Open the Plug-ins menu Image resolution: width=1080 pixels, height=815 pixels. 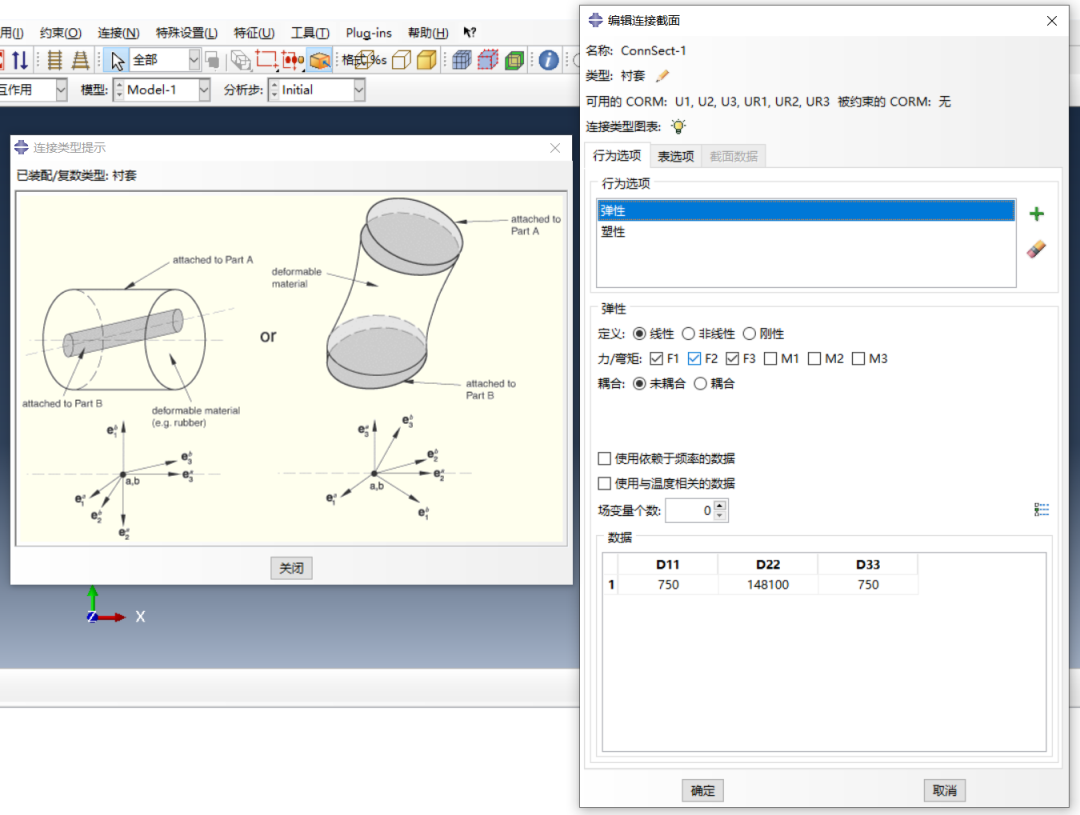point(368,32)
